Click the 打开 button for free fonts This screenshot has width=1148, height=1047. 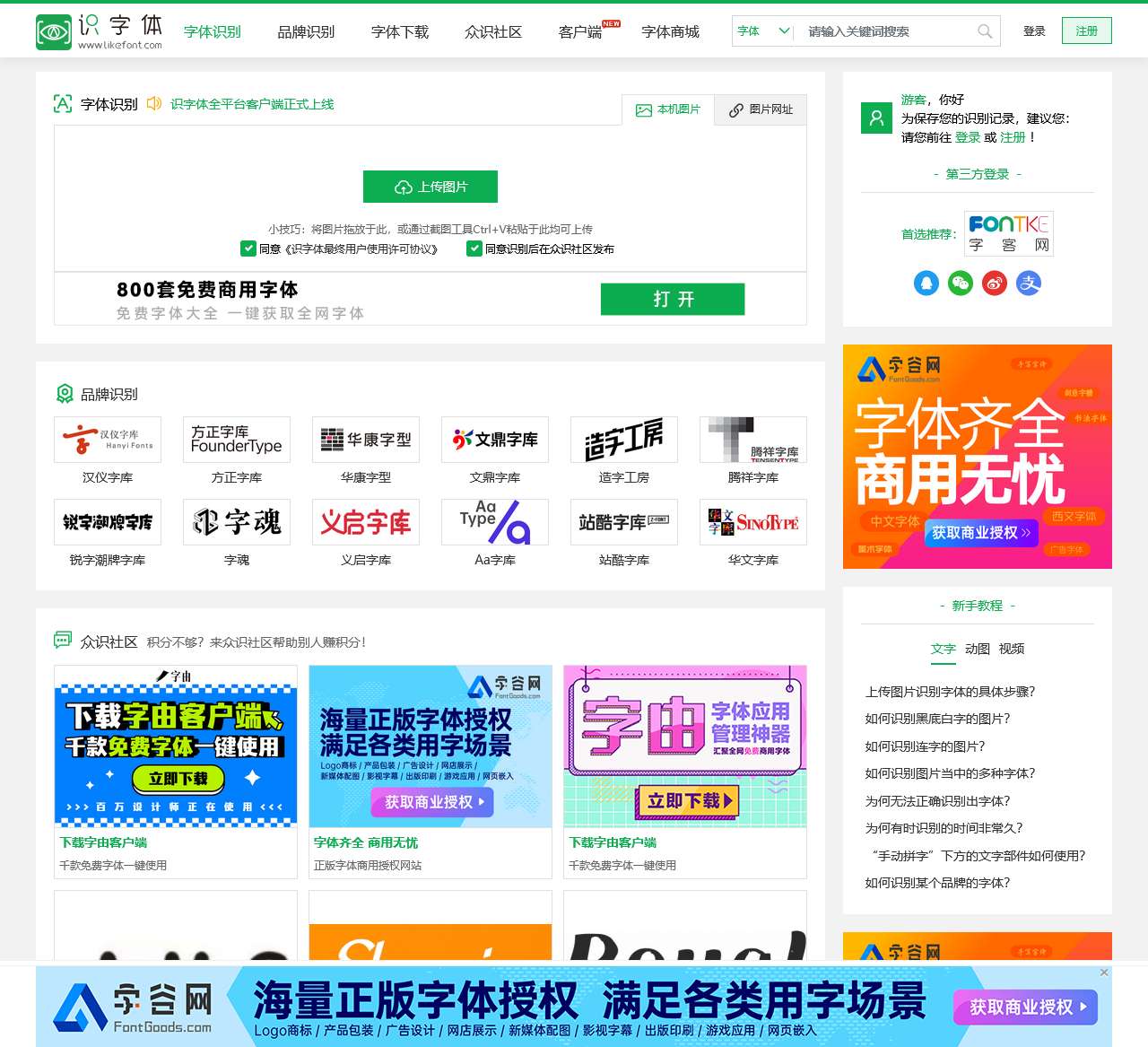(673, 299)
